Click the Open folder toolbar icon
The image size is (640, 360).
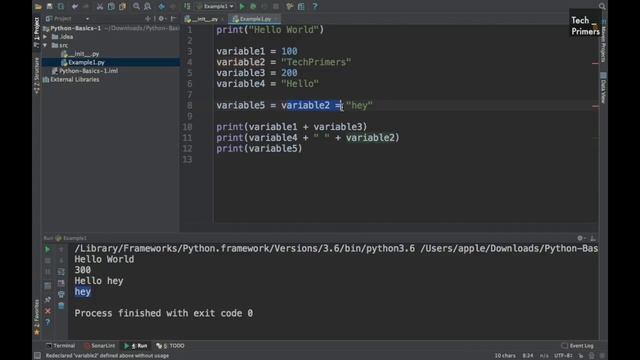click(38, 7)
